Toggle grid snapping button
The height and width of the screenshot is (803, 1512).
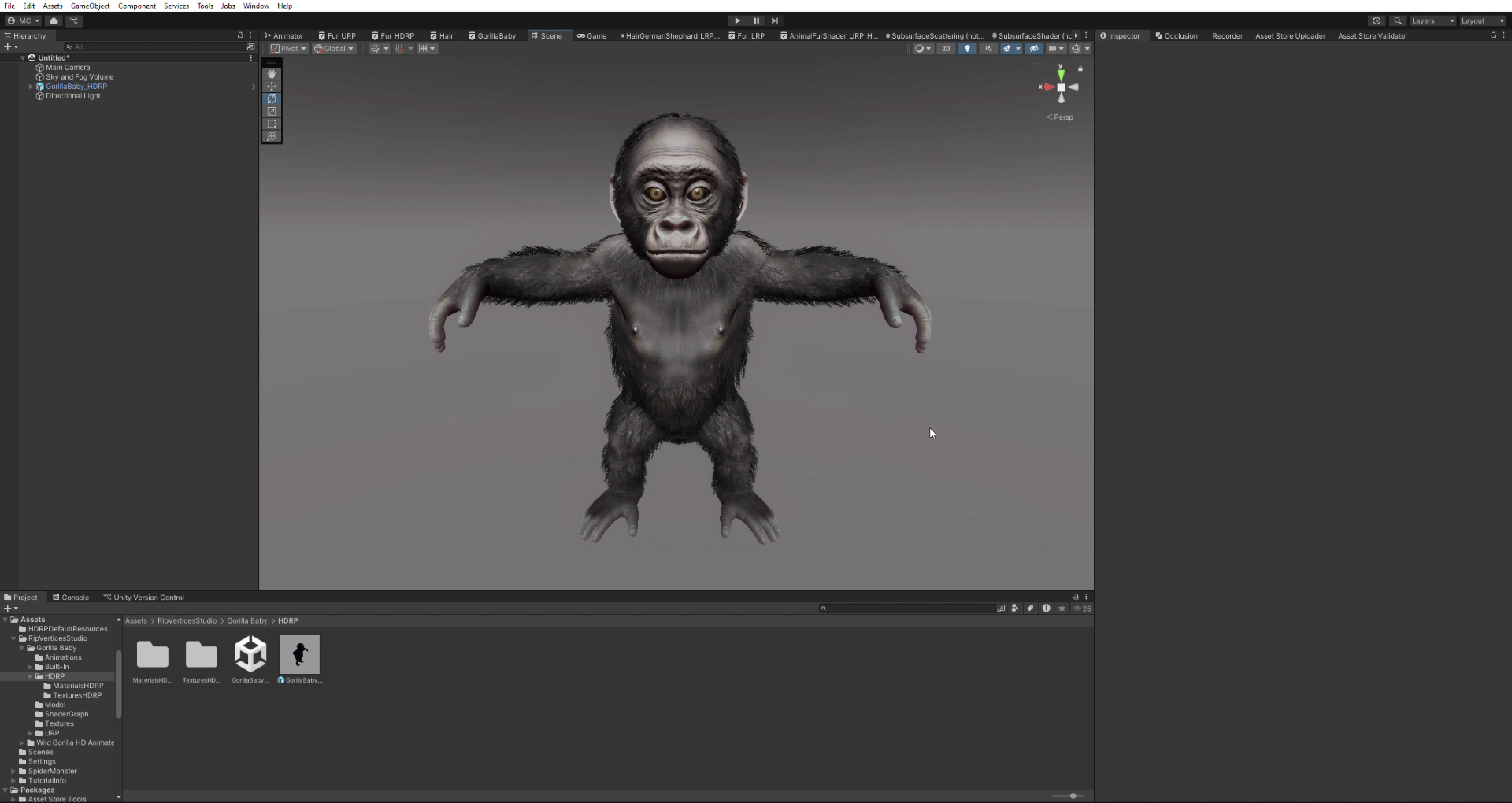pos(399,49)
